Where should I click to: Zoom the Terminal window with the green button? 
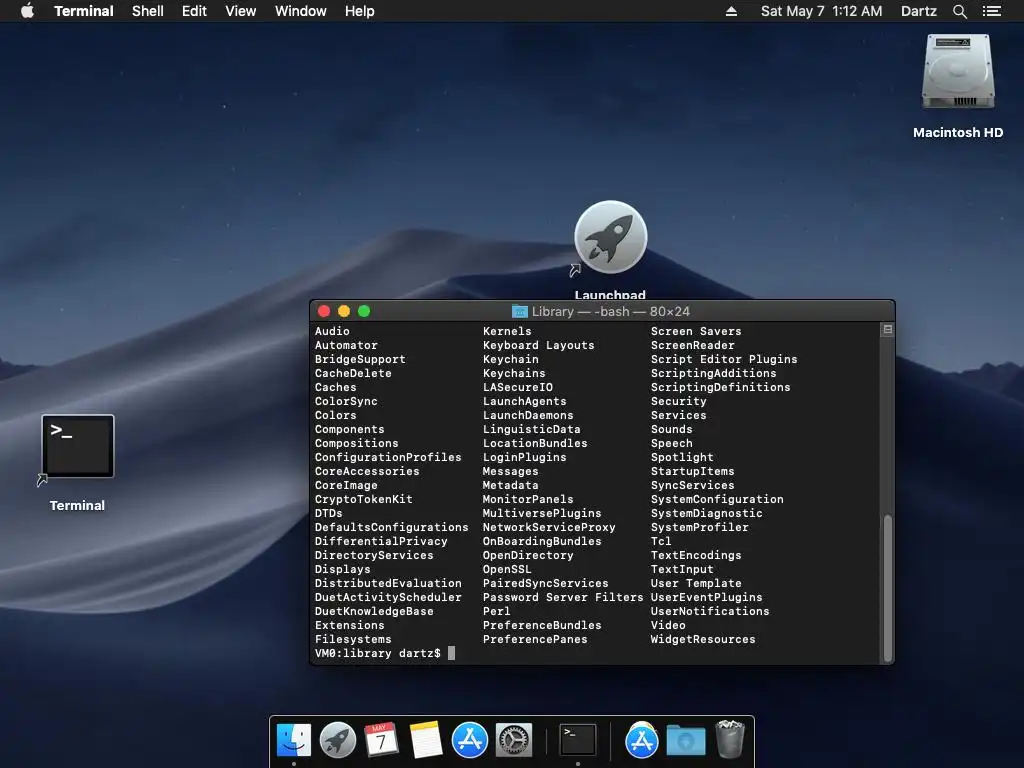[x=364, y=312]
